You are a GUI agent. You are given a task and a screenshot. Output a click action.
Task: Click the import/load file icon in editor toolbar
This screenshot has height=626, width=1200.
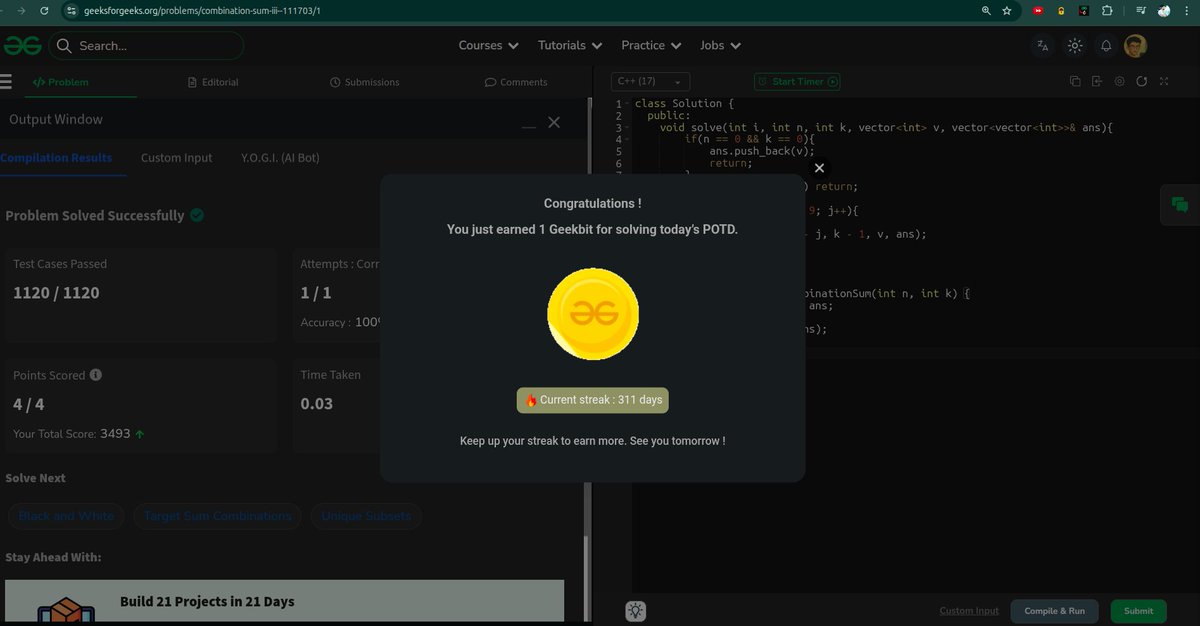1097,81
